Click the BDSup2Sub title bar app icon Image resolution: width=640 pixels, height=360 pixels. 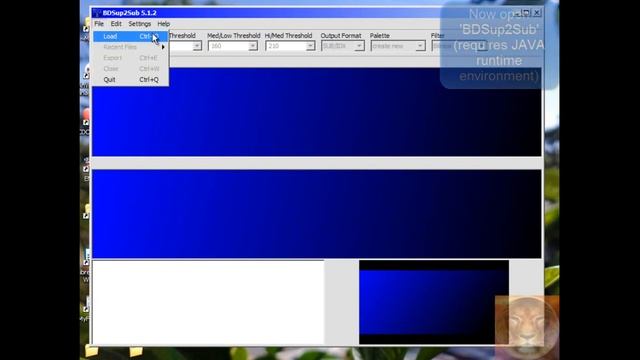[x=97, y=13]
